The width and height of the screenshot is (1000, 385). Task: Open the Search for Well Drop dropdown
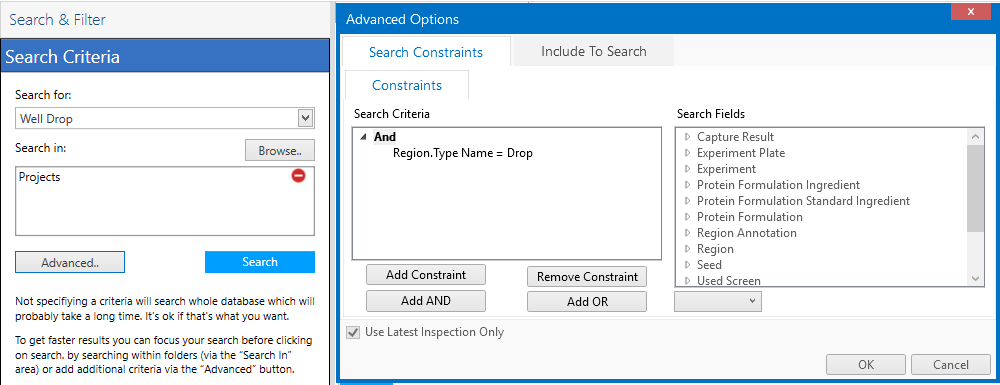305,118
